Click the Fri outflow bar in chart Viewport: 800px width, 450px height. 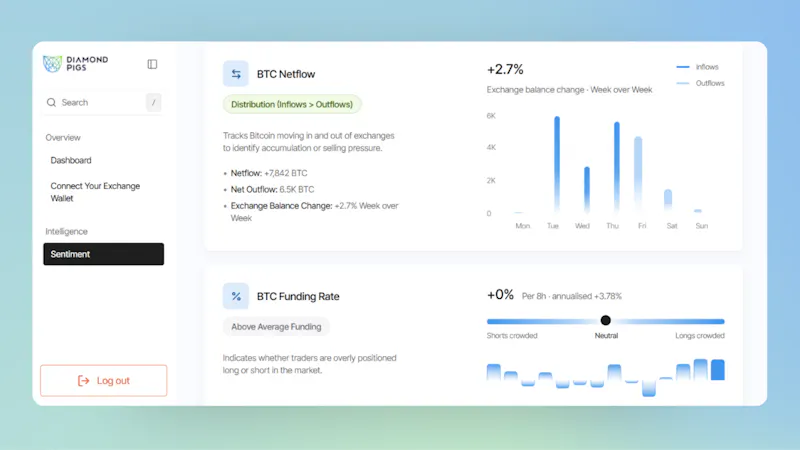[638, 173]
